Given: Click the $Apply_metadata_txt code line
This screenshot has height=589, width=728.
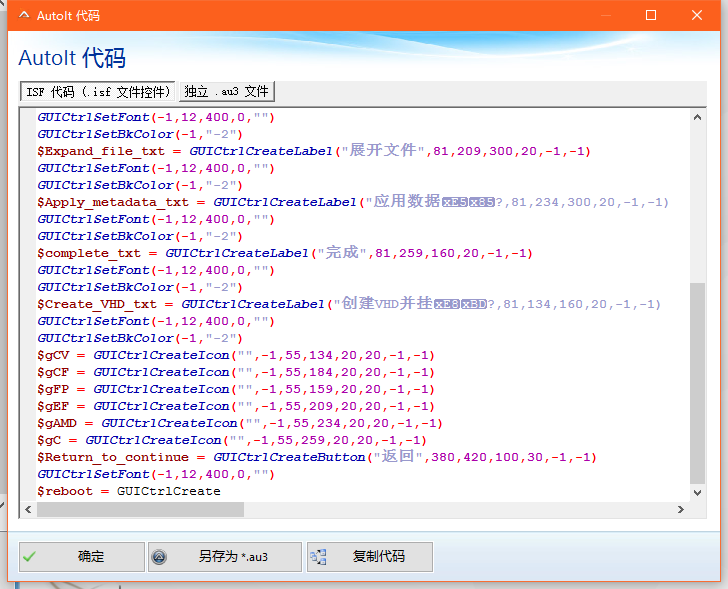Looking at the screenshot, I should coord(353,202).
